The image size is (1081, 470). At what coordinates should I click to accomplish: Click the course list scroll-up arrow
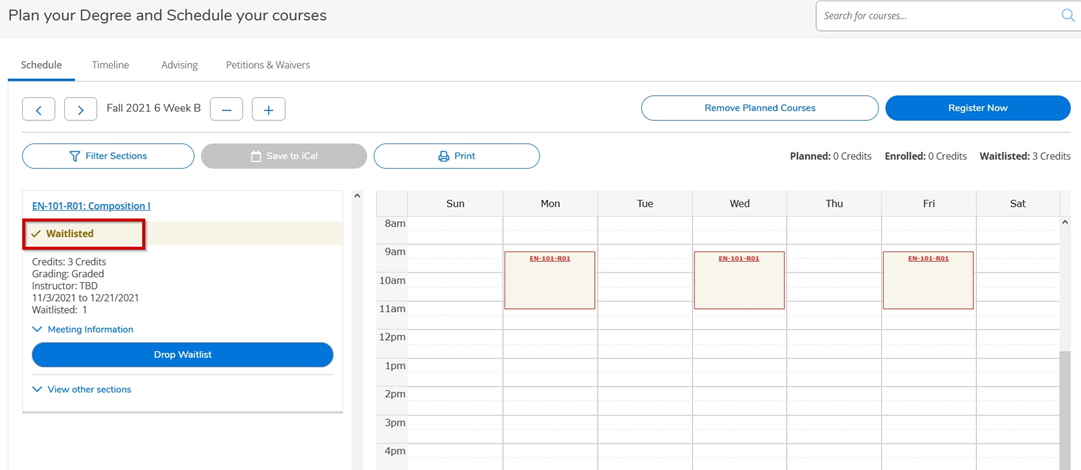(x=356, y=196)
